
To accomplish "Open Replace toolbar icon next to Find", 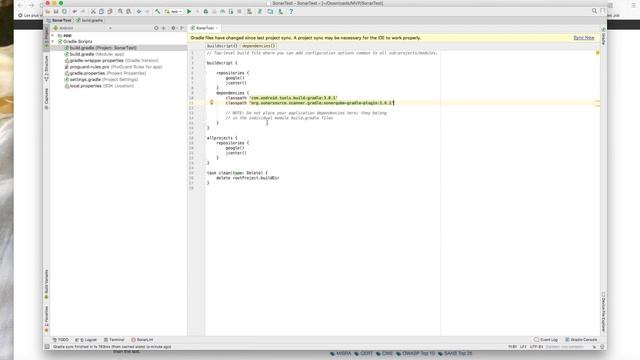I will [x=129, y=12].
